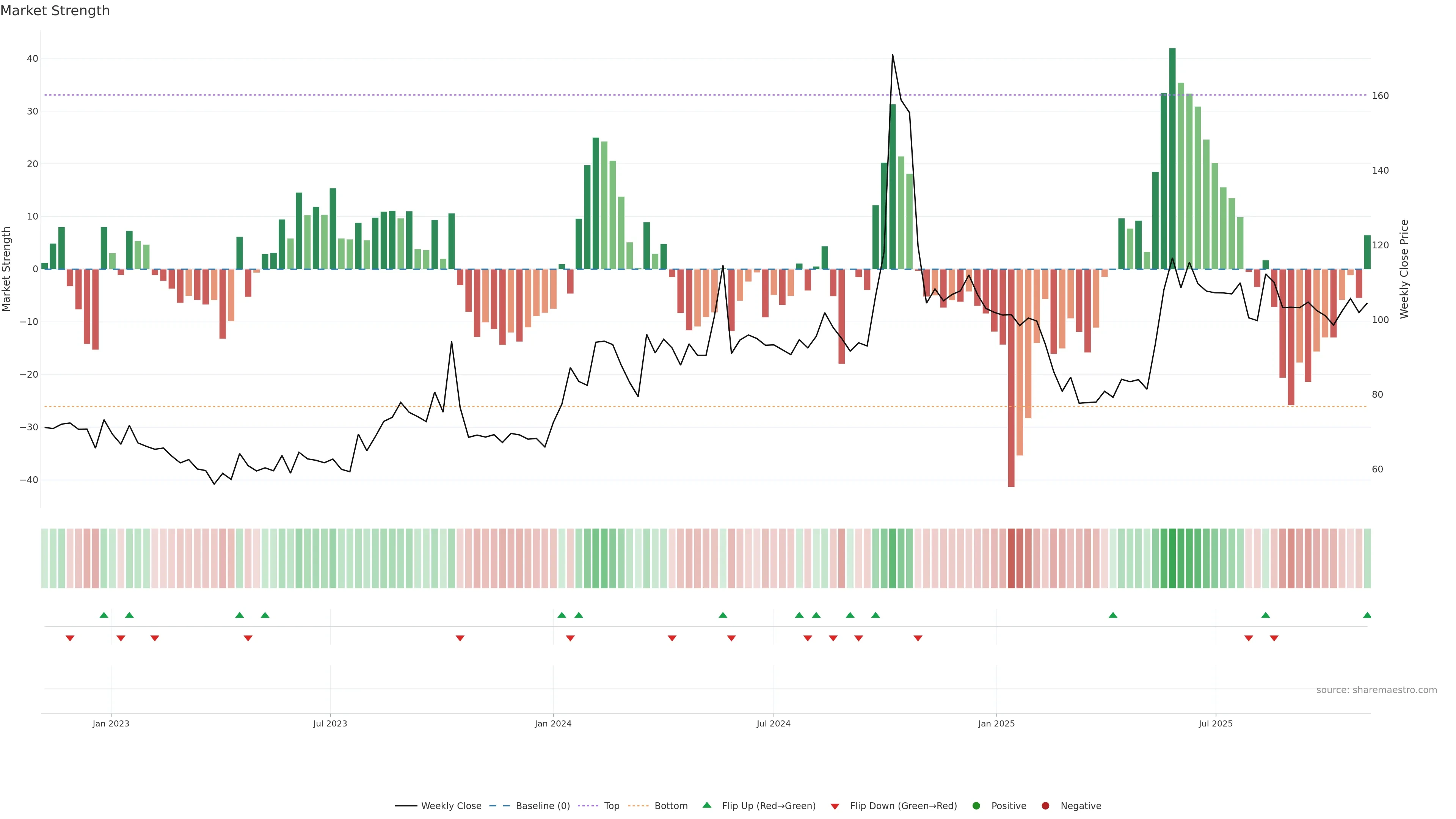Click the Positive green circle legend icon
The image size is (1456, 819).
[x=976, y=806]
